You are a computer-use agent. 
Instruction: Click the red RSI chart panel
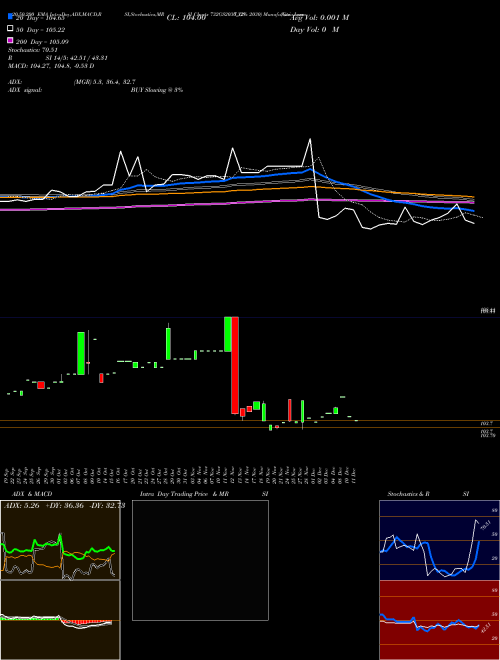tap(439, 620)
